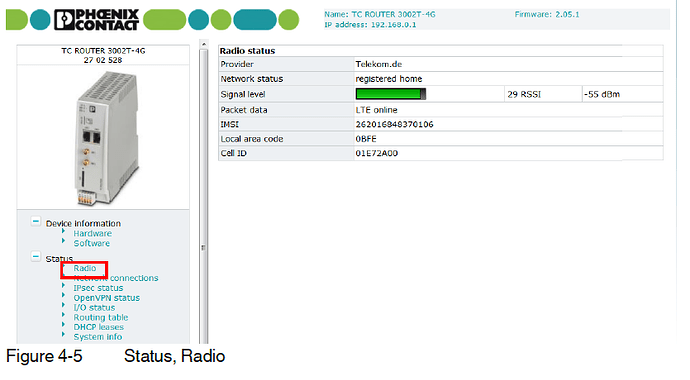Click the TC Router device image
Viewport: 690px width, 380px height.
pos(107,138)
